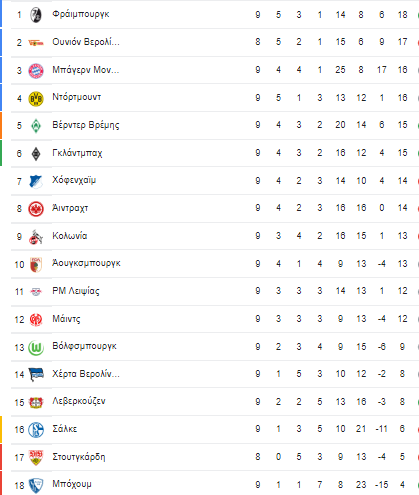Open the Φράιμπουργκ team link
The image size is (419, 495).
click(x=81, y=14)
